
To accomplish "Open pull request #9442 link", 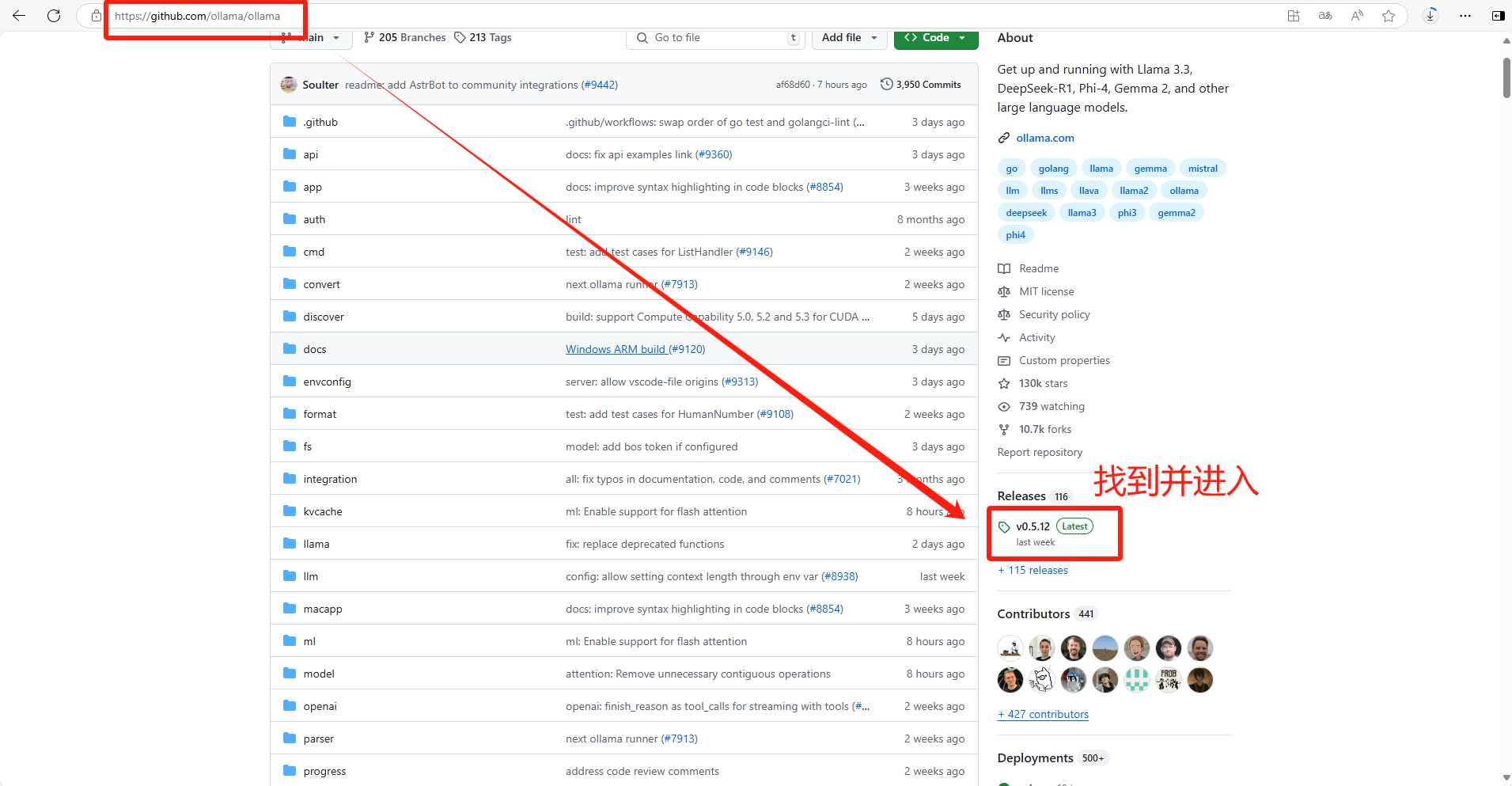I will click(x=599, y=85).
